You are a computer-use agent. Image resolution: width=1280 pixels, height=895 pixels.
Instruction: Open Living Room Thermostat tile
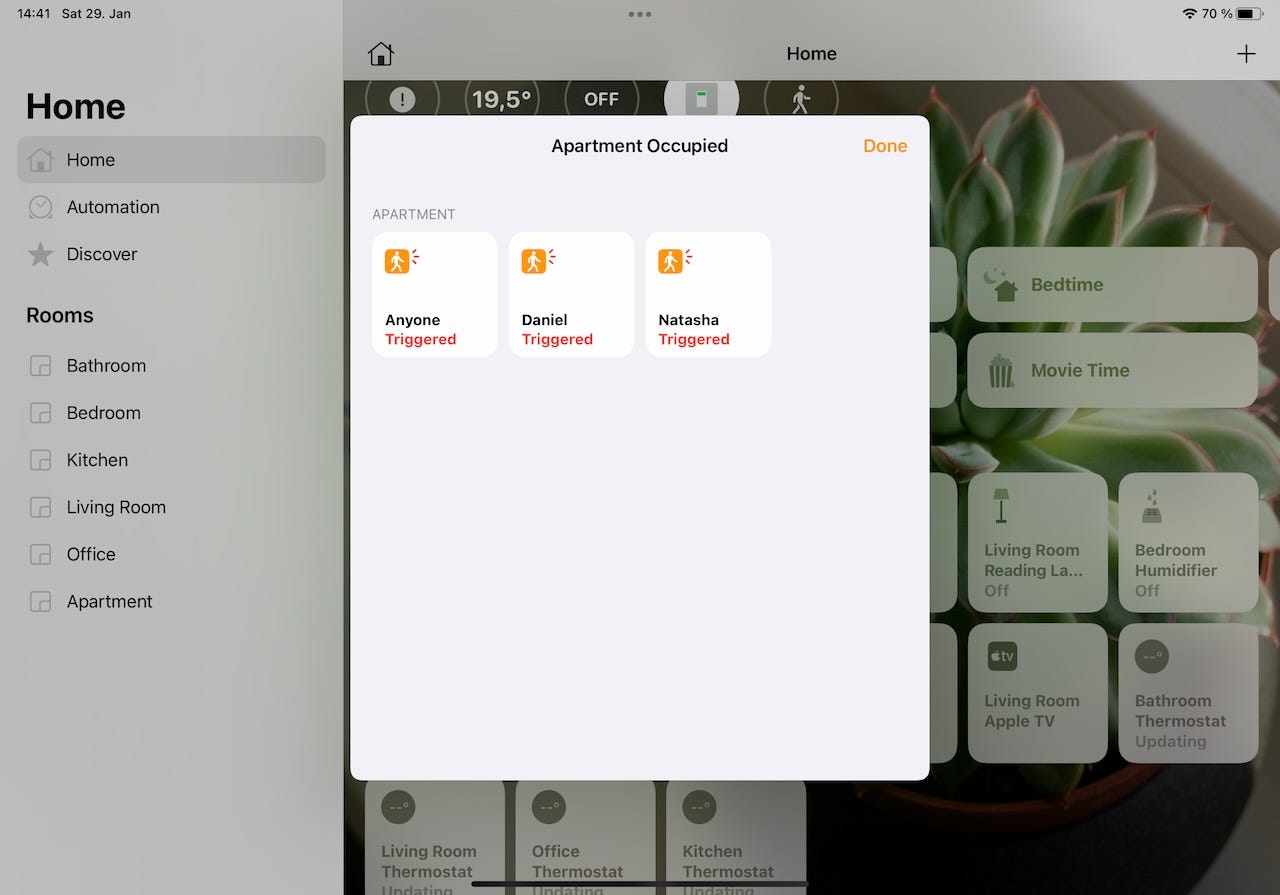pyautogui.click(x=435, y=838)
